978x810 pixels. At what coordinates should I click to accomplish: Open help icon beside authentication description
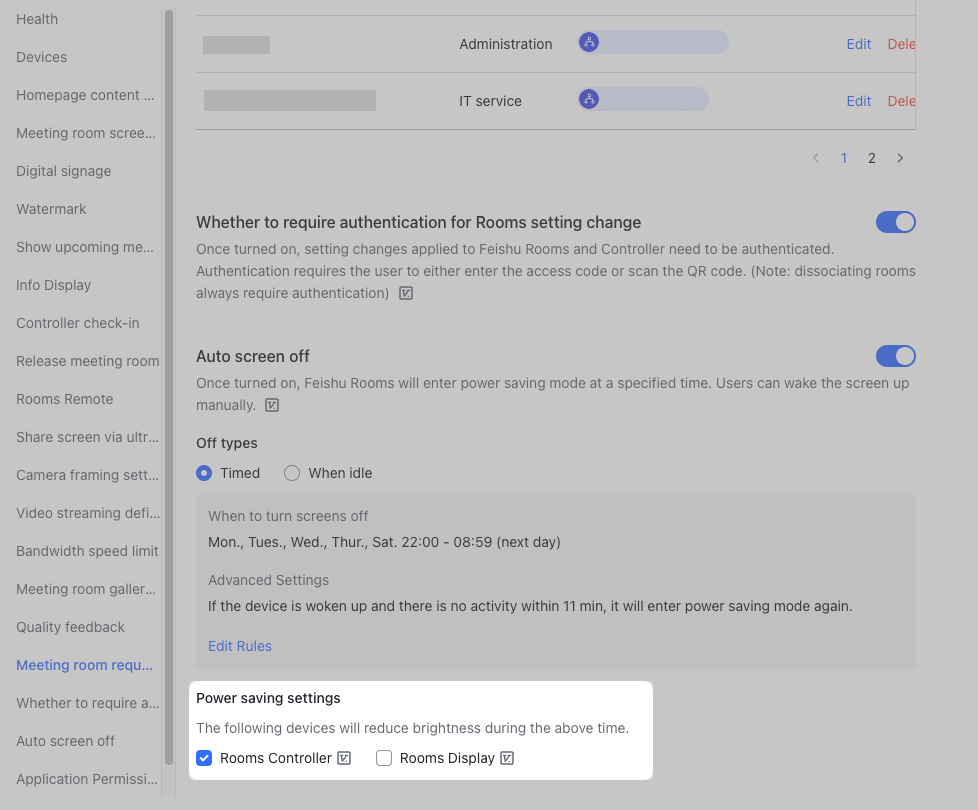(406, 294)
